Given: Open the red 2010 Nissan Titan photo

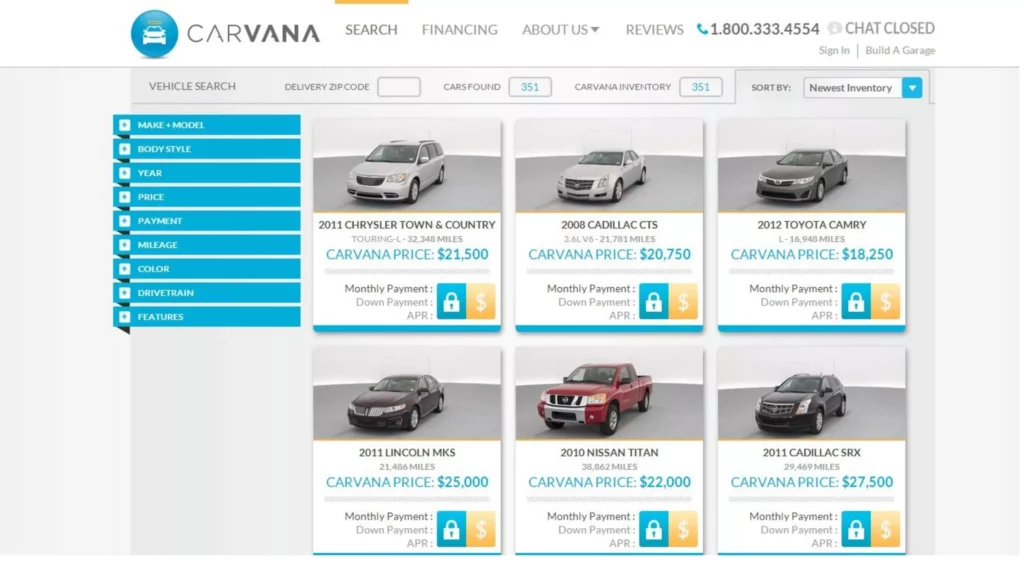Looking at the screenshot, I should click(609, 394).
